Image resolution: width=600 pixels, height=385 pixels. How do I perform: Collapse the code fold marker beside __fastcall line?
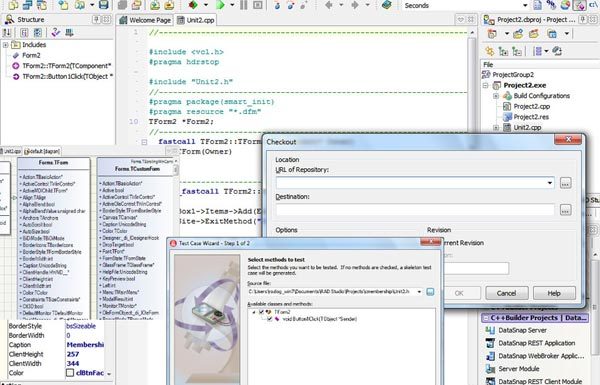pyautogui.click(x=144, y=142)
